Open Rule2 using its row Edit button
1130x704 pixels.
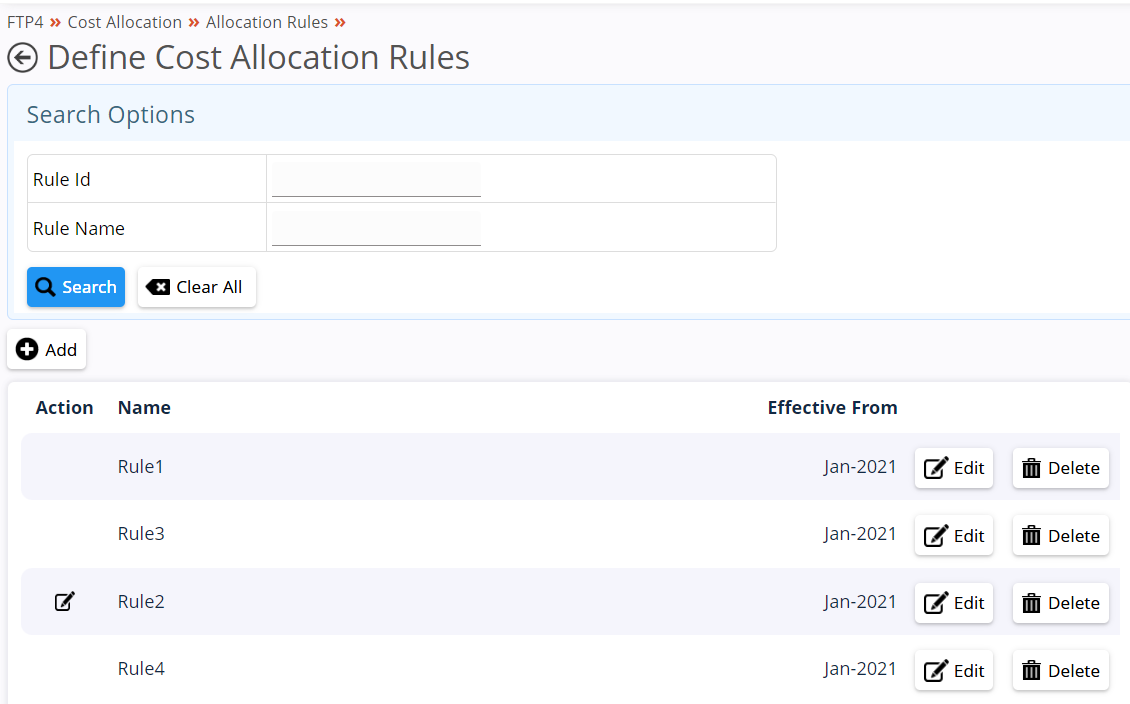954,603
